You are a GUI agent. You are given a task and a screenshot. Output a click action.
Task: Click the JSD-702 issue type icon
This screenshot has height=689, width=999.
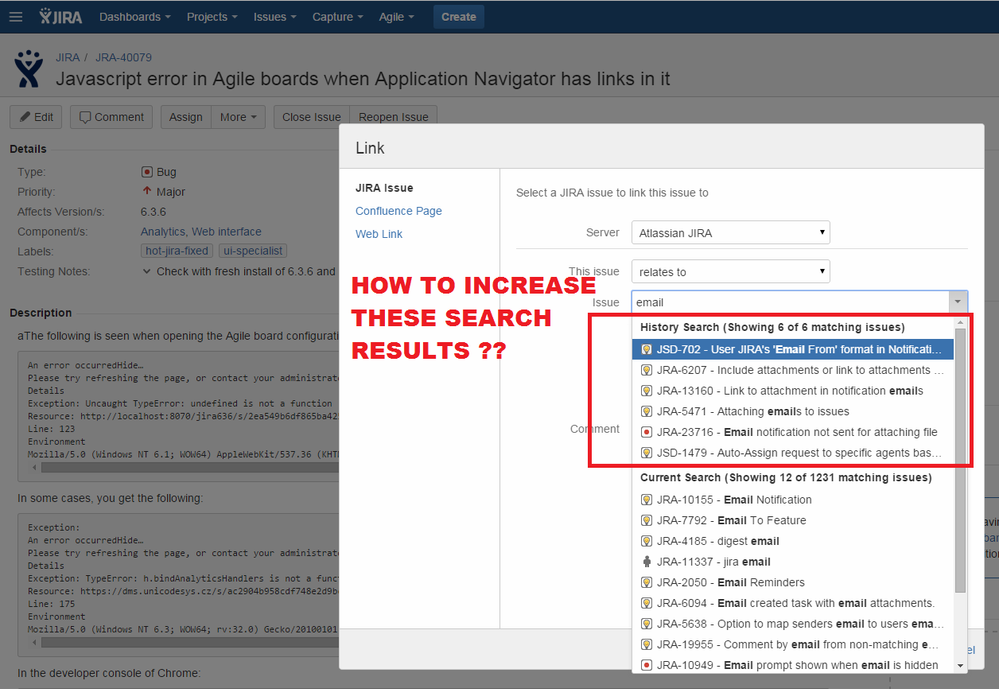click(646, 349)
